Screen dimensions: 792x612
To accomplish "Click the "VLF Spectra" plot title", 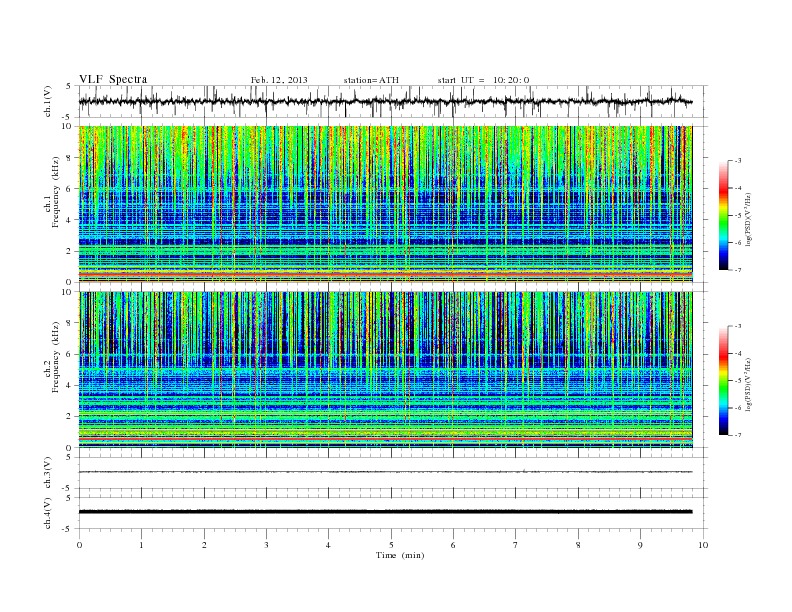I will tap(113, 79).
